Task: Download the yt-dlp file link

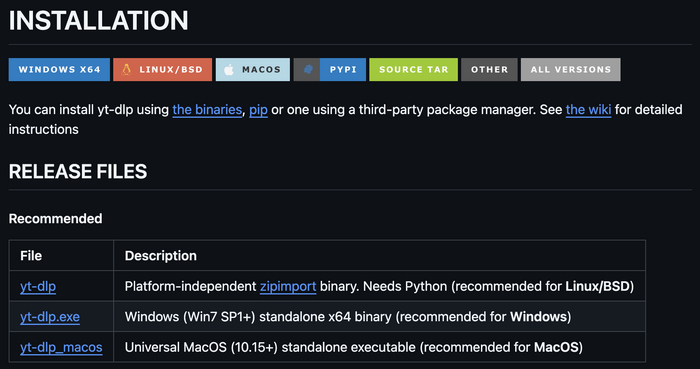Action: pyautogui.click(x=38, y=286)
